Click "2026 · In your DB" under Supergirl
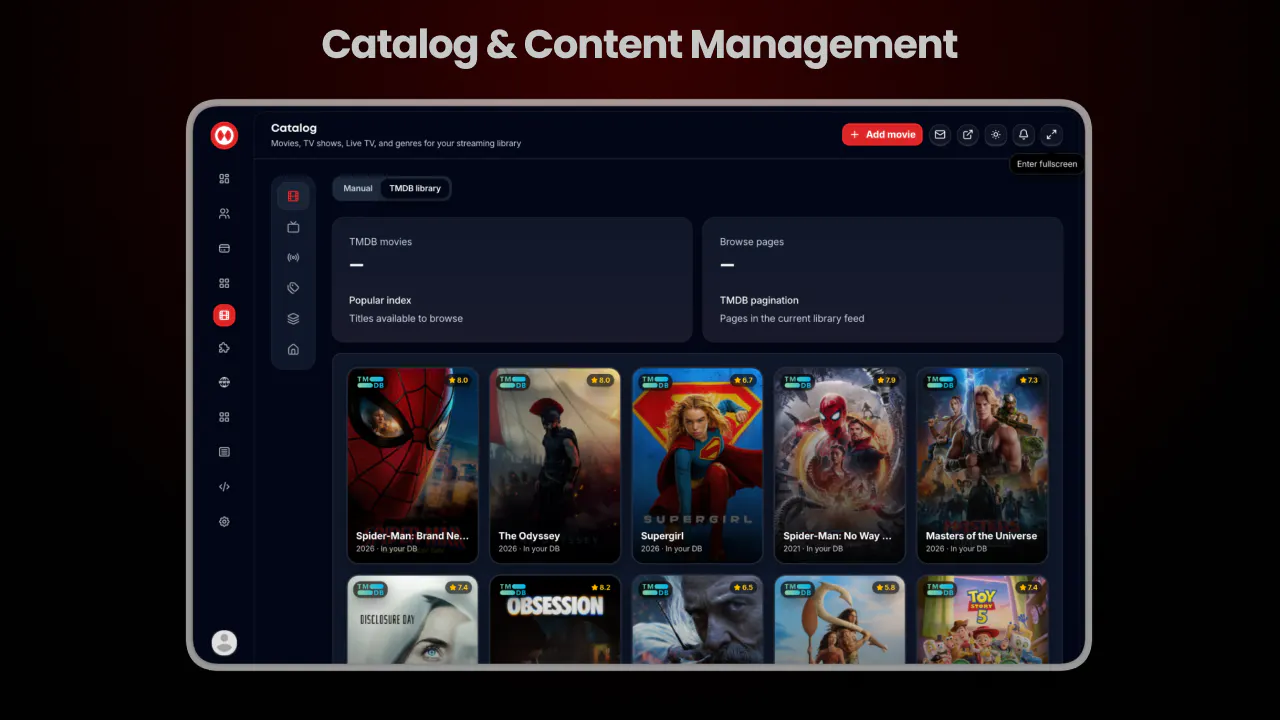1280x720 pixels. click(x=671, y=549)
